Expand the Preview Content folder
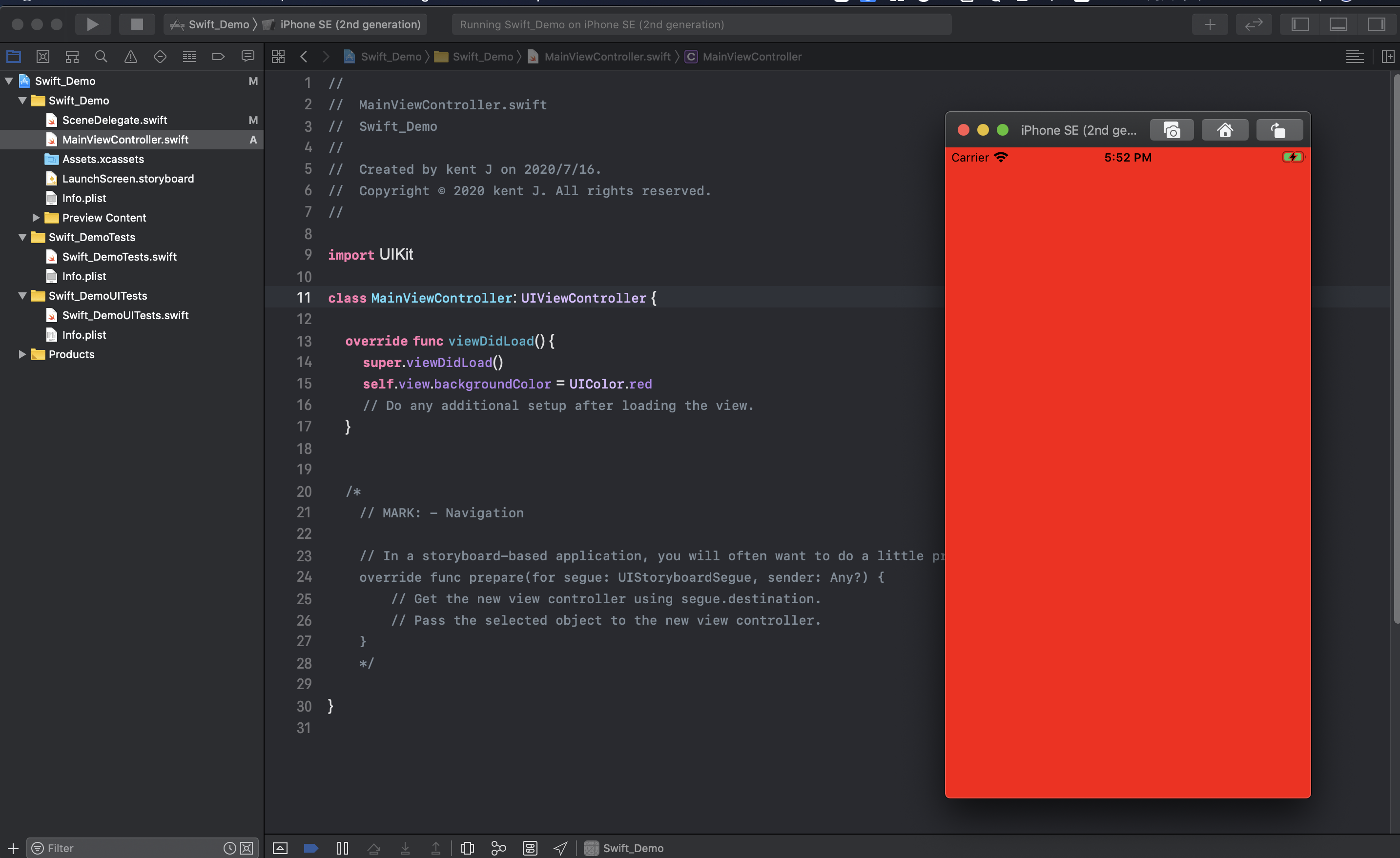Image resolution: width=1400 pixels, height=858 pixels. [x=36, y=218]
